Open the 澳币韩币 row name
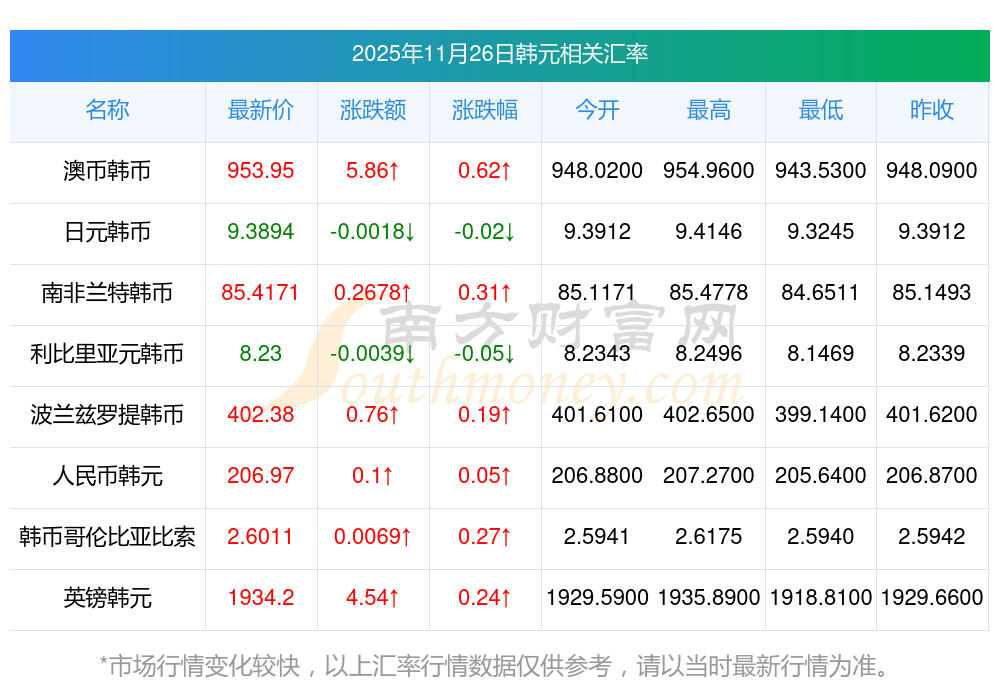The width and height of the screenshot is (1000, 697). point(107,171)
